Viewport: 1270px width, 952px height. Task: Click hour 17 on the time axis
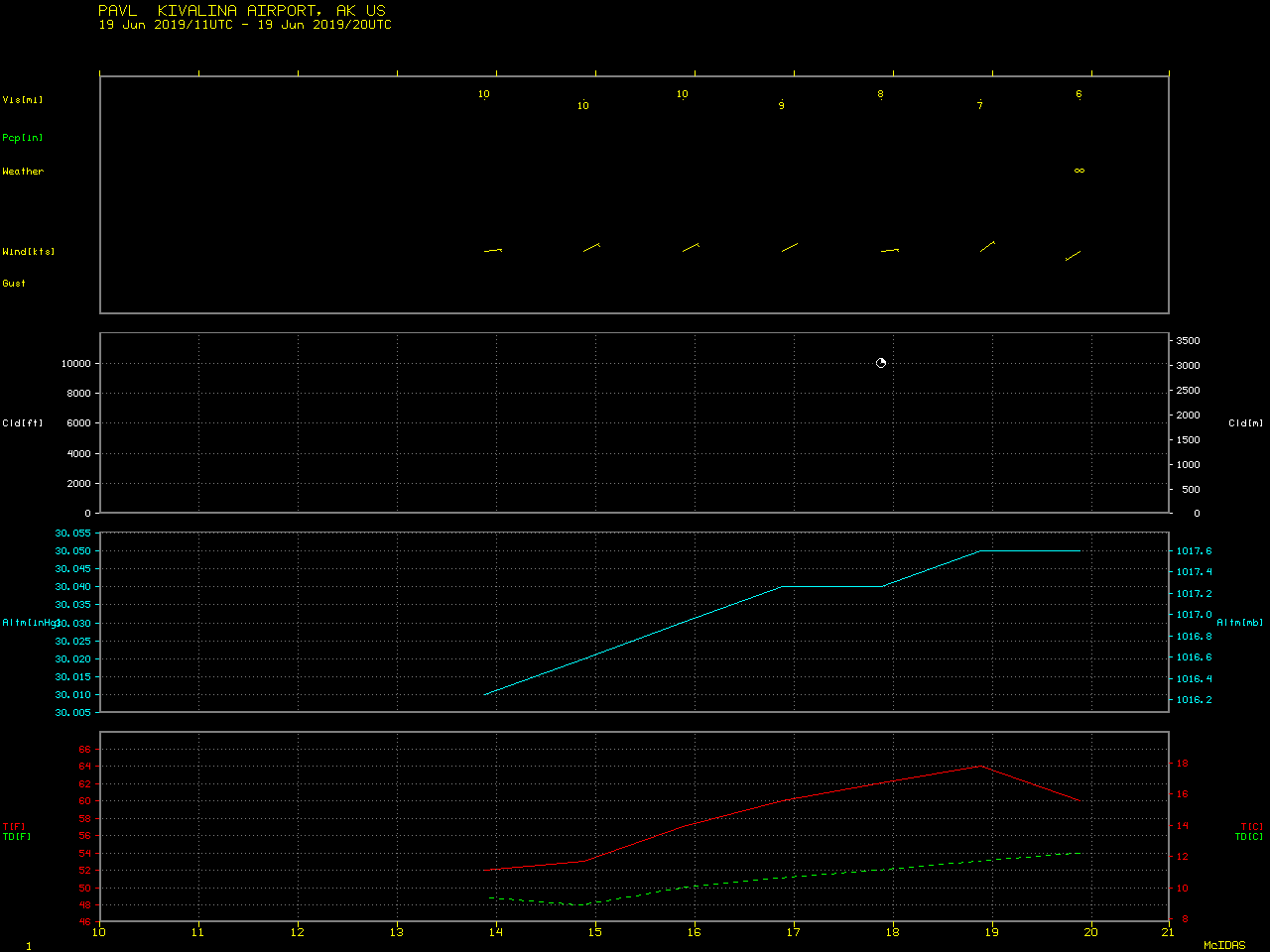tap(794, 931)
